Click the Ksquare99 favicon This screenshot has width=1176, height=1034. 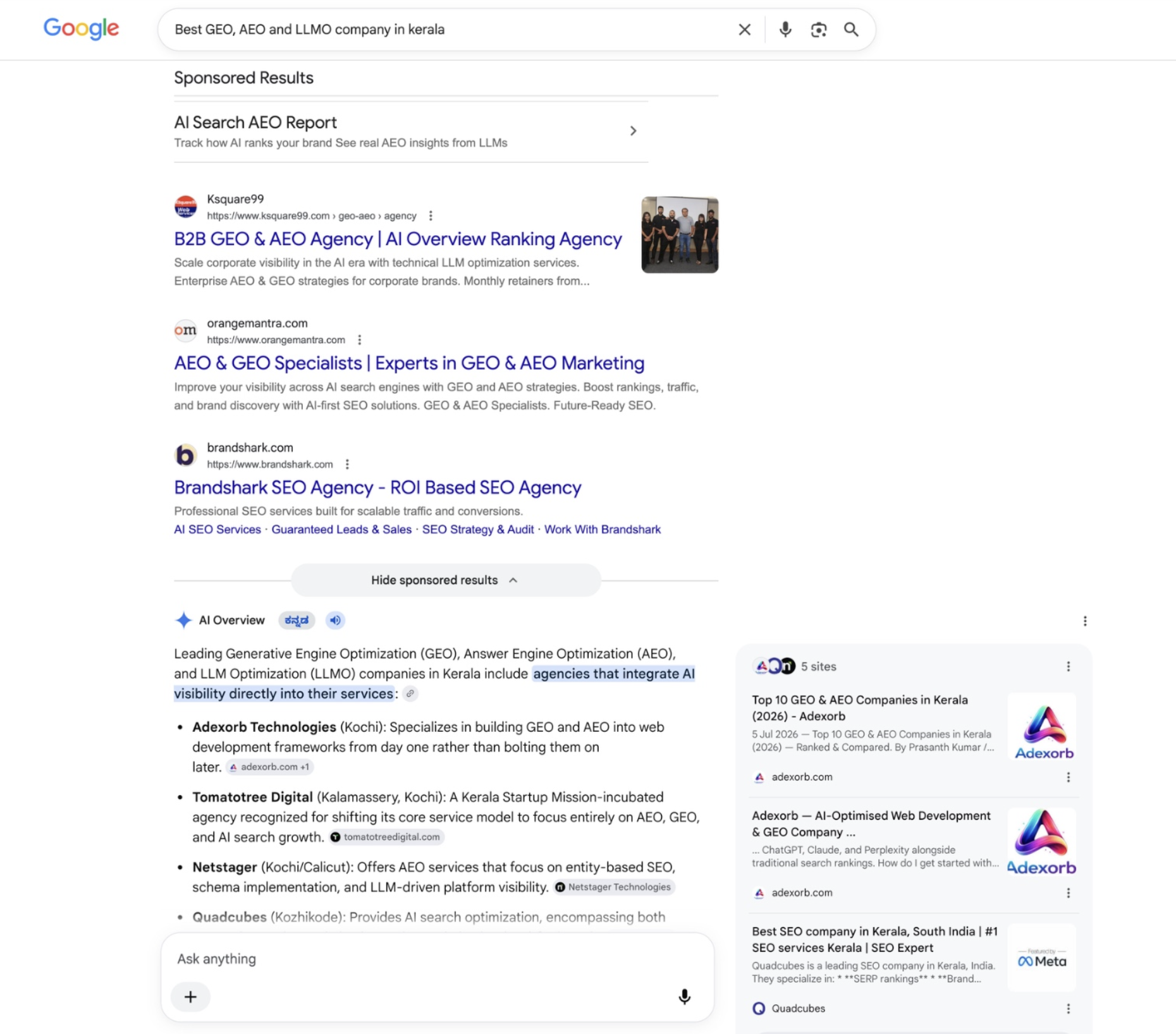click(x=185, y=207)
